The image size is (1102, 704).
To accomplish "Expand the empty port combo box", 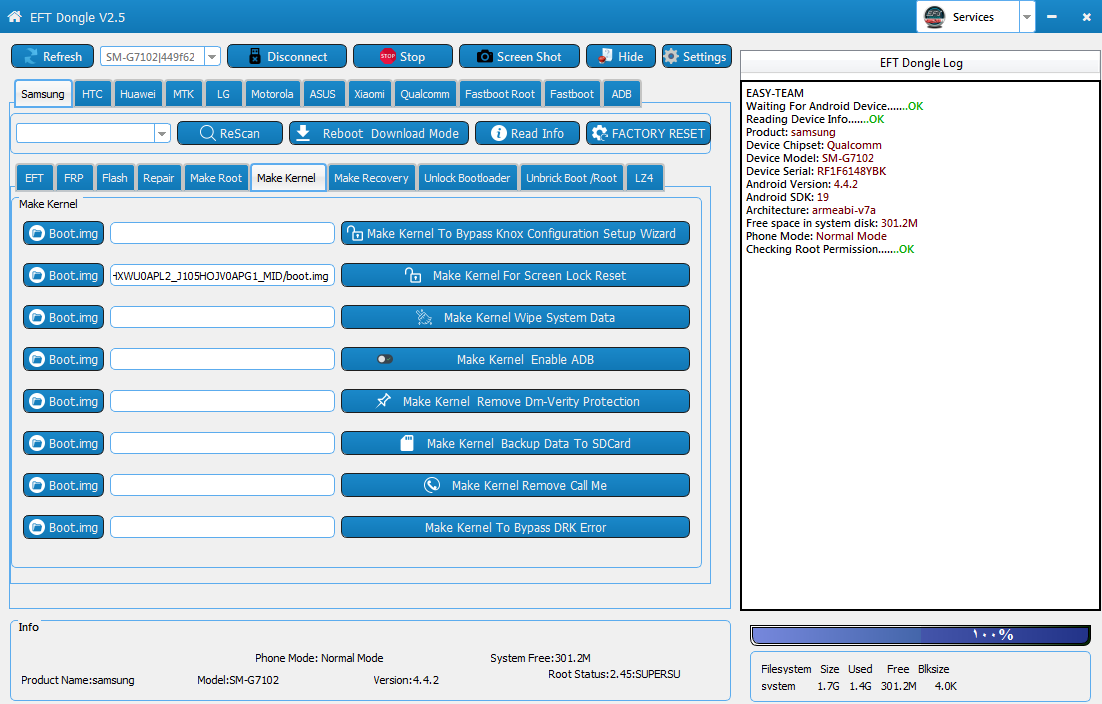I will click(x=162, y=133).
